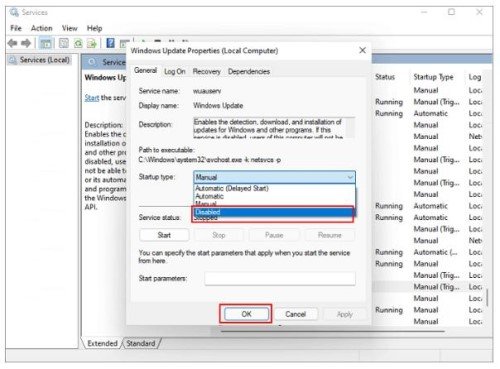The image size is (500, 369).
Task: Click the Back arrow in Services toolbar
Action: pos(12,43)
